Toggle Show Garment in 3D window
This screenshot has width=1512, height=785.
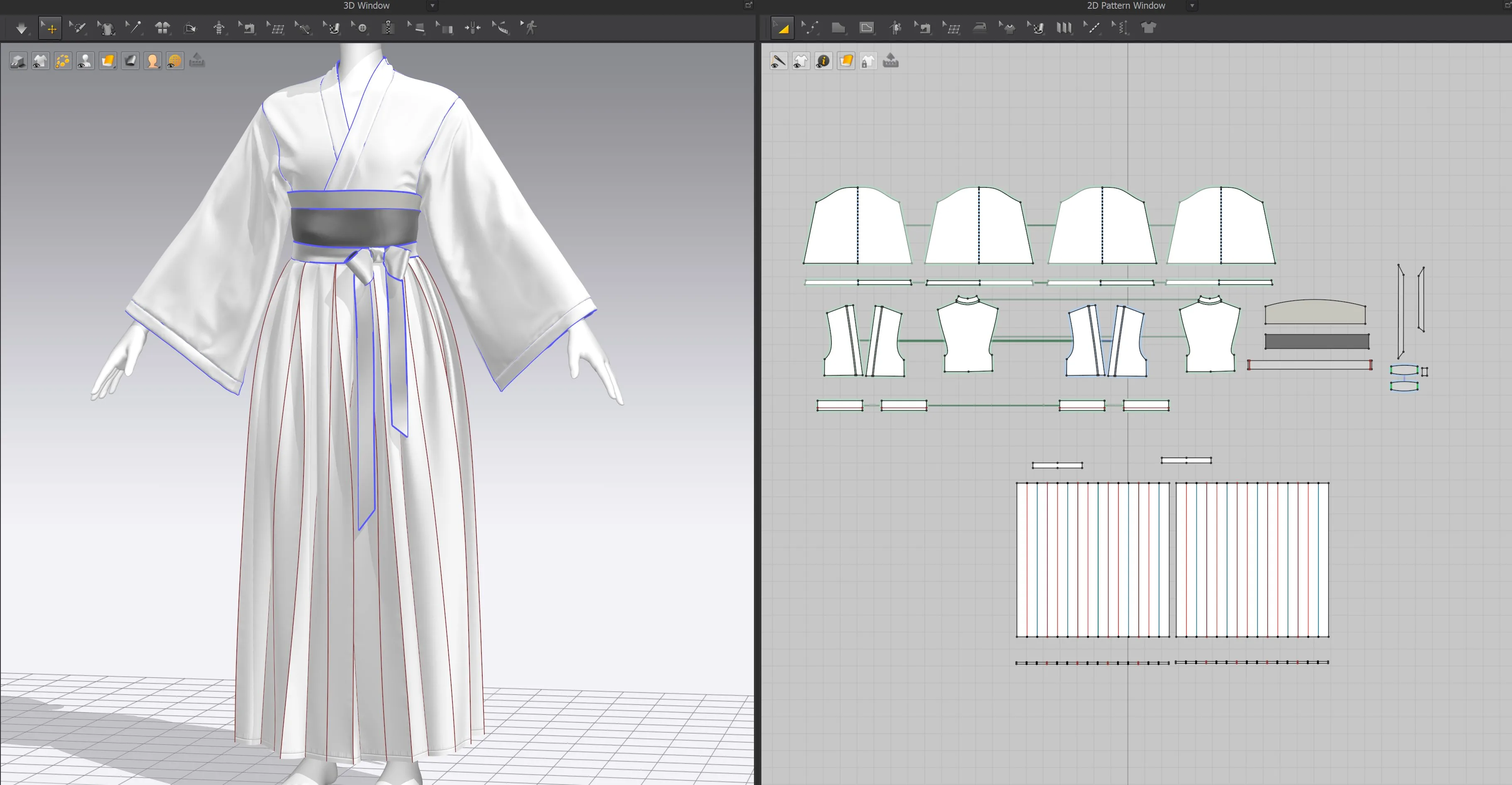pos(41,61)
